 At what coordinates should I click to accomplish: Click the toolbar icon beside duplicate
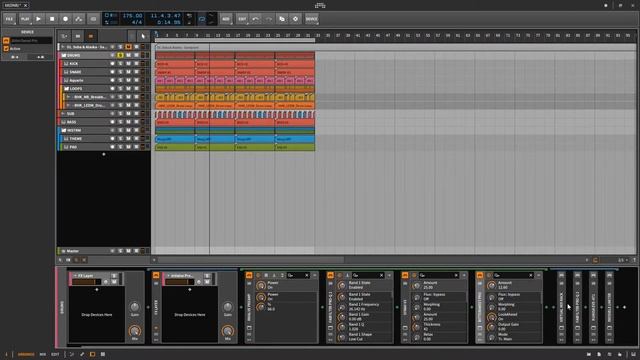(296, 19)
